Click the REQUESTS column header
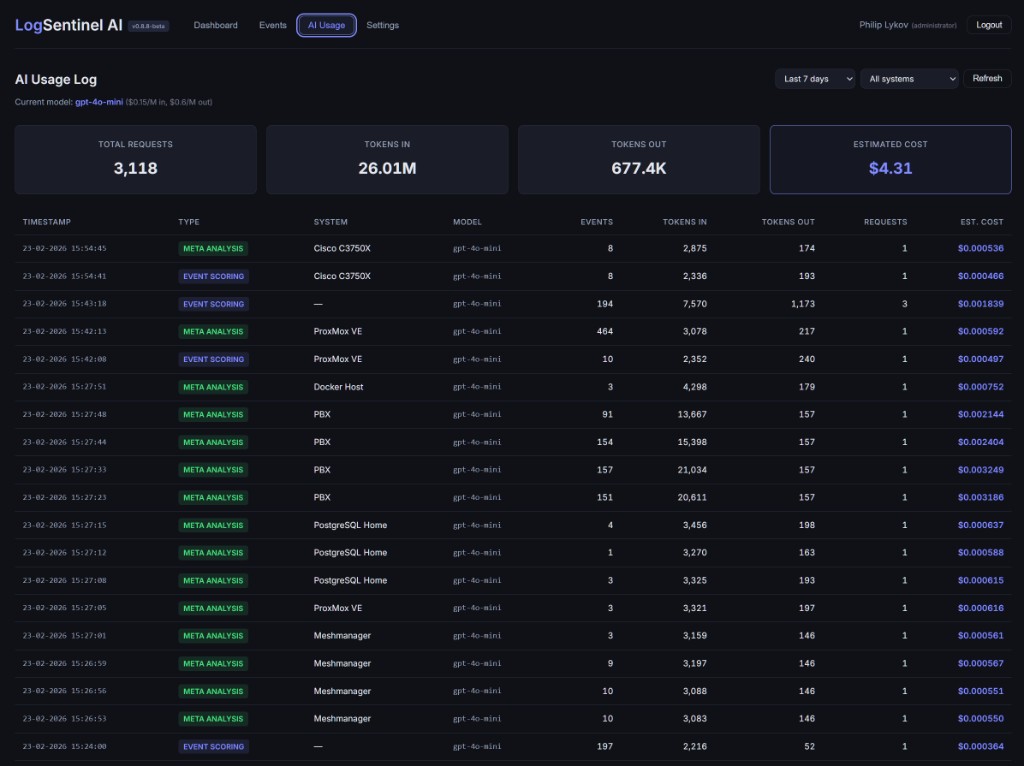 pos(885,222)
